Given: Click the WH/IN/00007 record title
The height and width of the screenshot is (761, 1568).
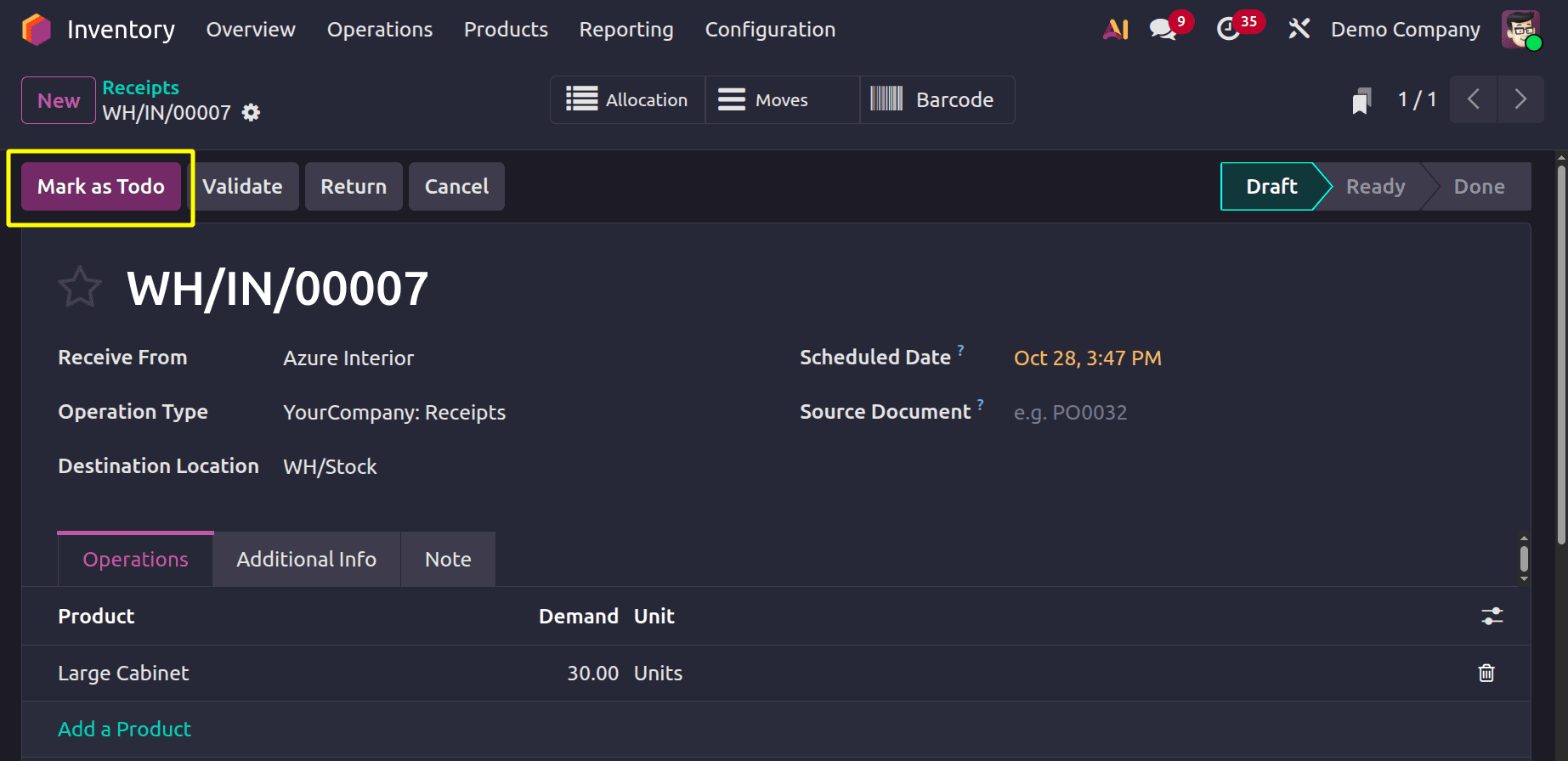Looking at the screenshot, I should [x=277, y=288].
